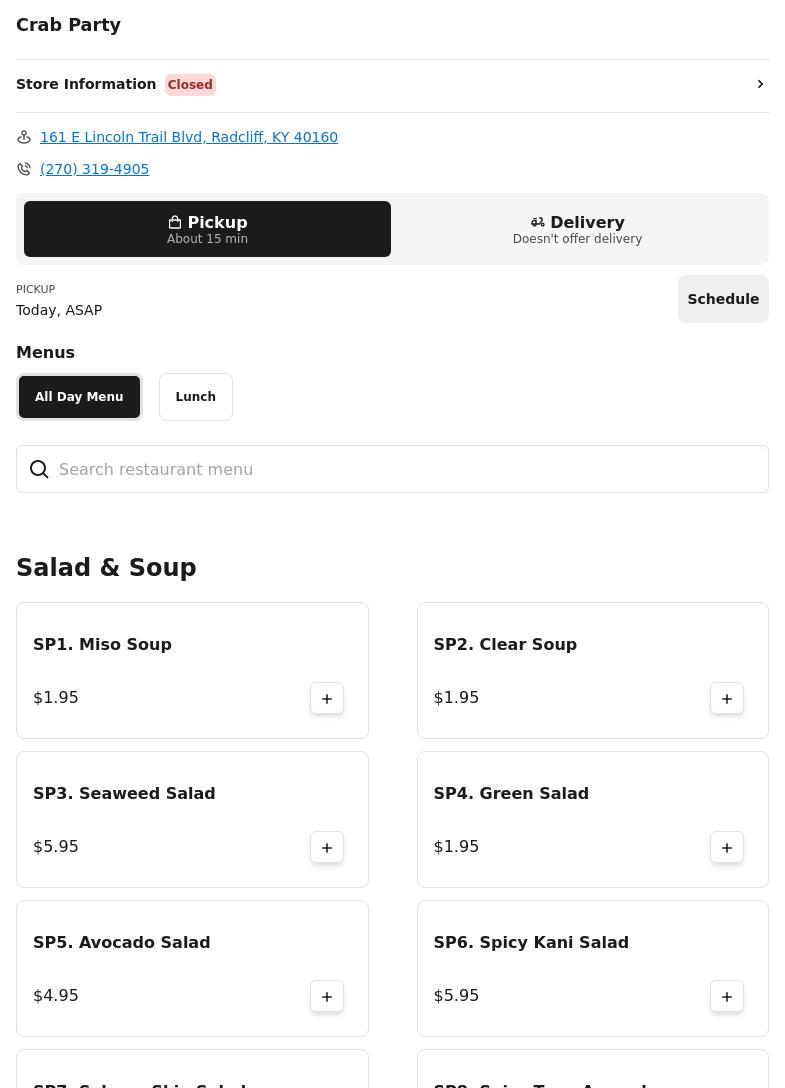
Task: Add SP4. Green Salad to order
Action: [727, 847]
